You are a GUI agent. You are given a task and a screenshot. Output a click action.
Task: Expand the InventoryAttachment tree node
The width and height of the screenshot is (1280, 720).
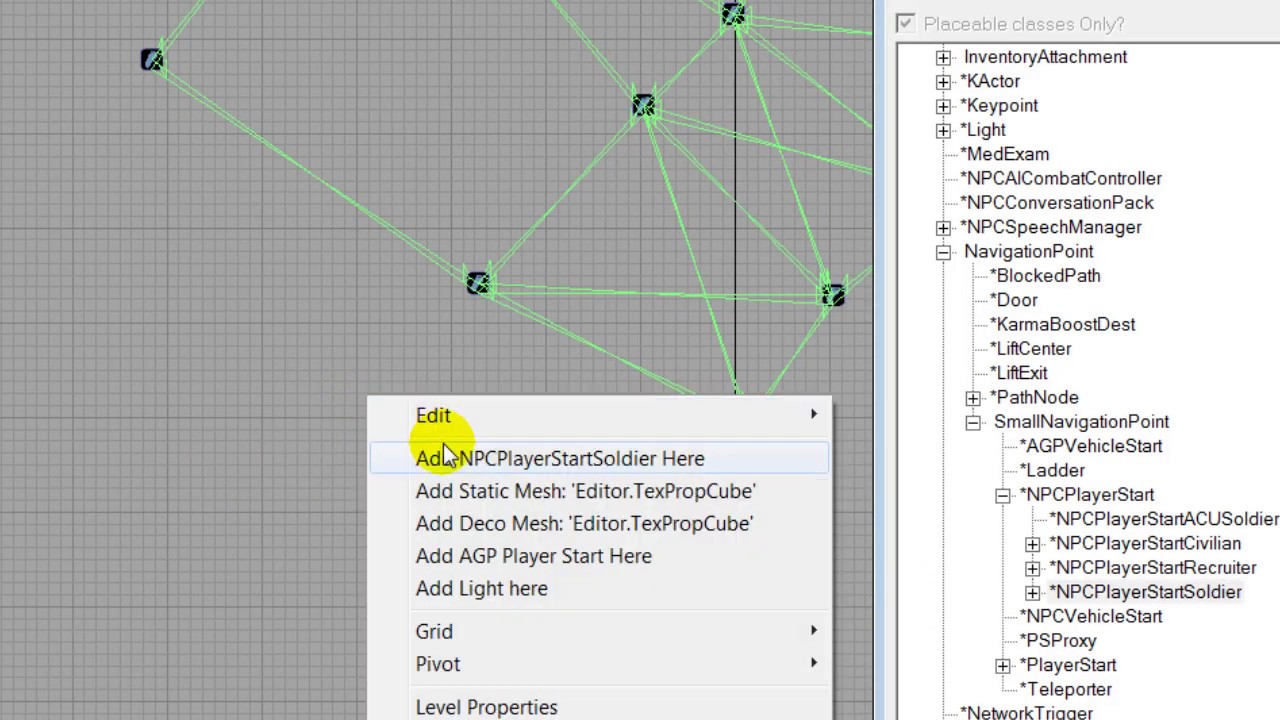(943, 57)
